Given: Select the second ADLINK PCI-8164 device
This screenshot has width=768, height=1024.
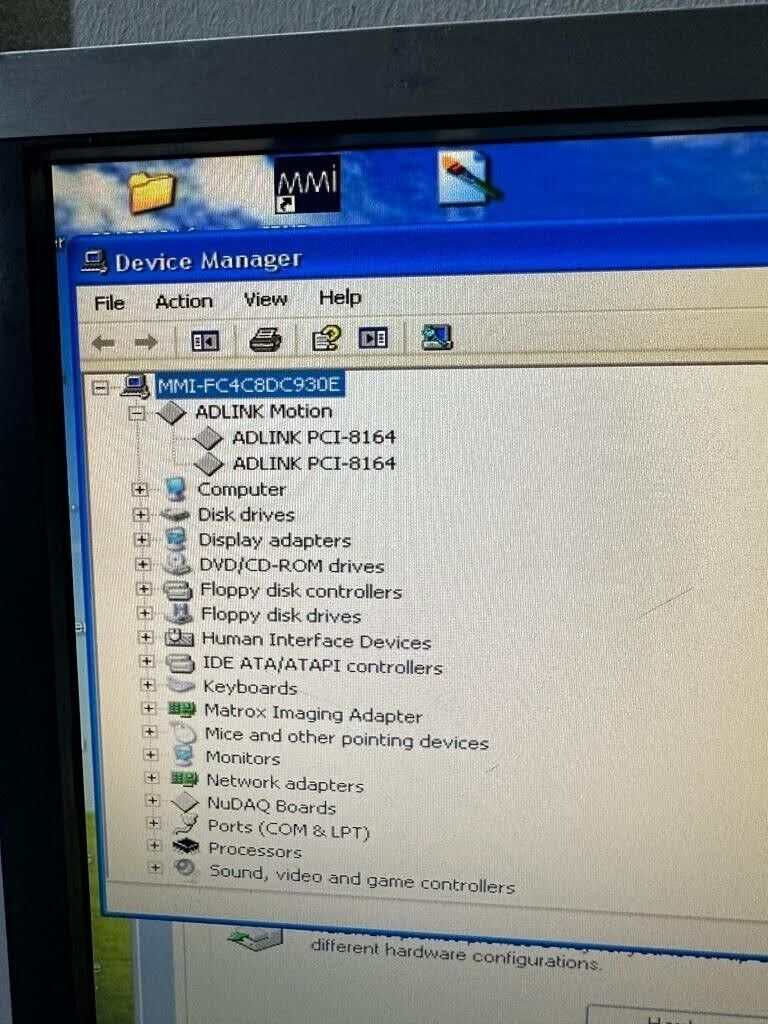Looking at the screenshot, I should pyautogui.click(x=314, y=463).
